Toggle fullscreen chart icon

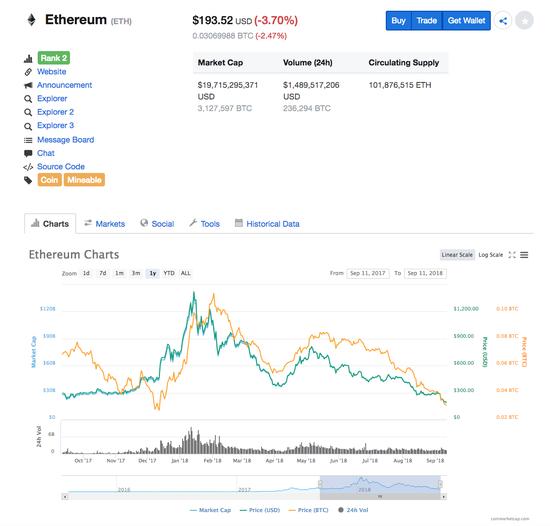(x=512, y=255)
